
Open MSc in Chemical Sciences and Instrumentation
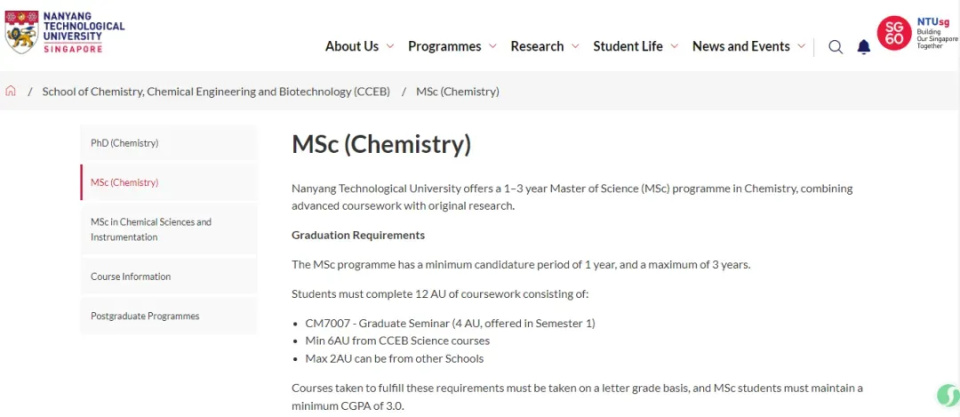[x=151, y=229]
